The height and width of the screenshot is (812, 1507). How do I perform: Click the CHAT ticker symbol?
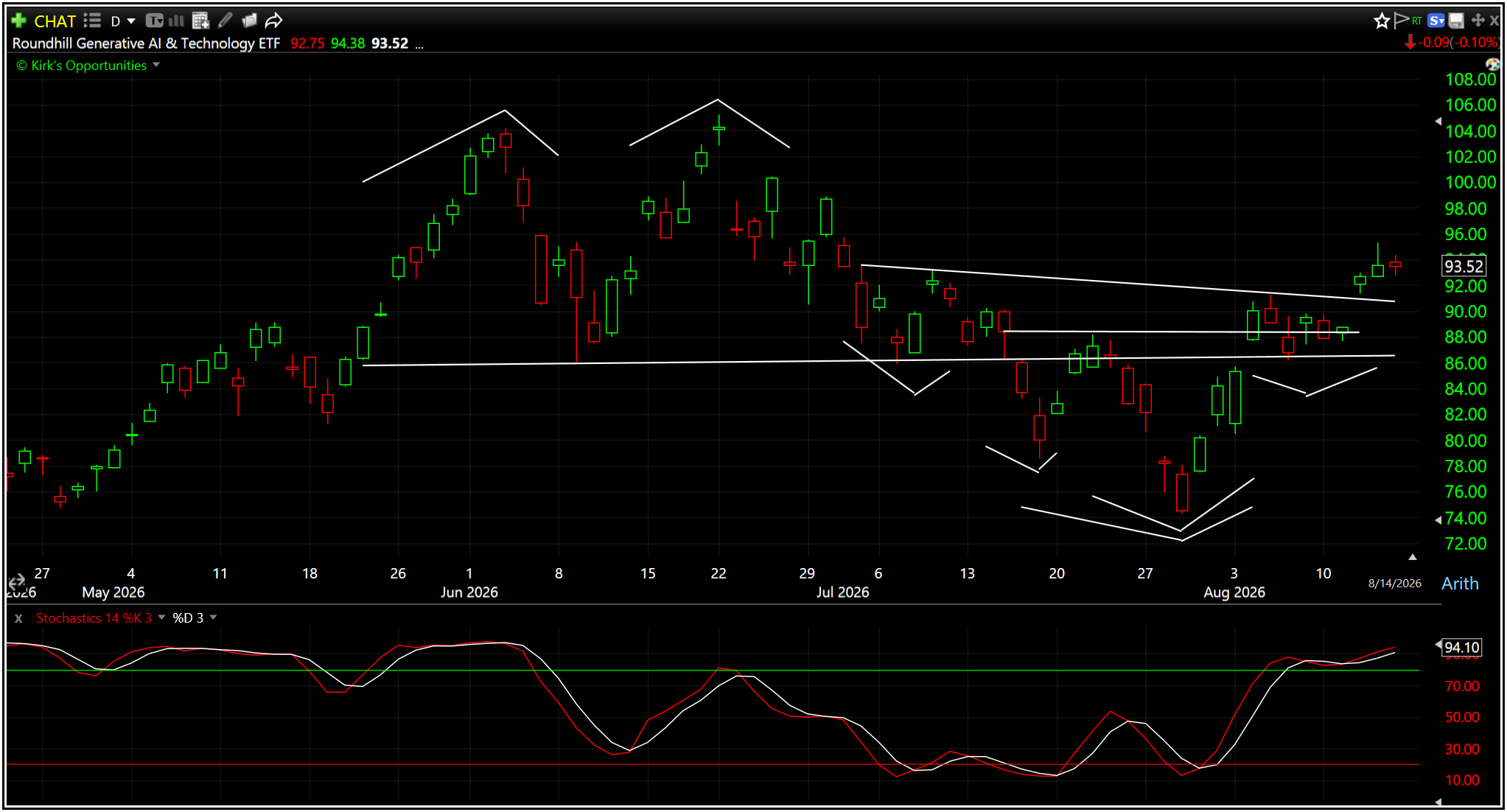pos(55,21)
